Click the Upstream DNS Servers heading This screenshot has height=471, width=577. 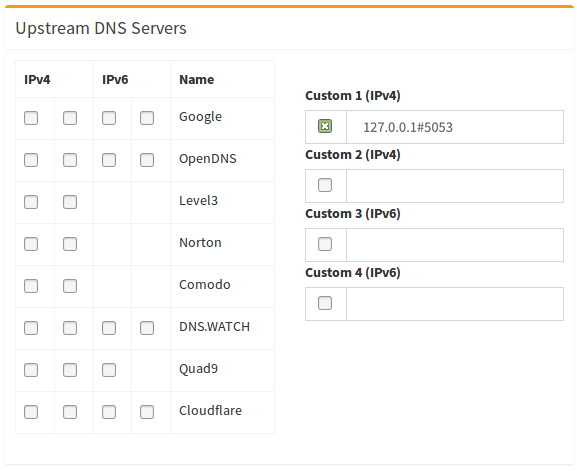pyautogui.click(x=101, y=28)
